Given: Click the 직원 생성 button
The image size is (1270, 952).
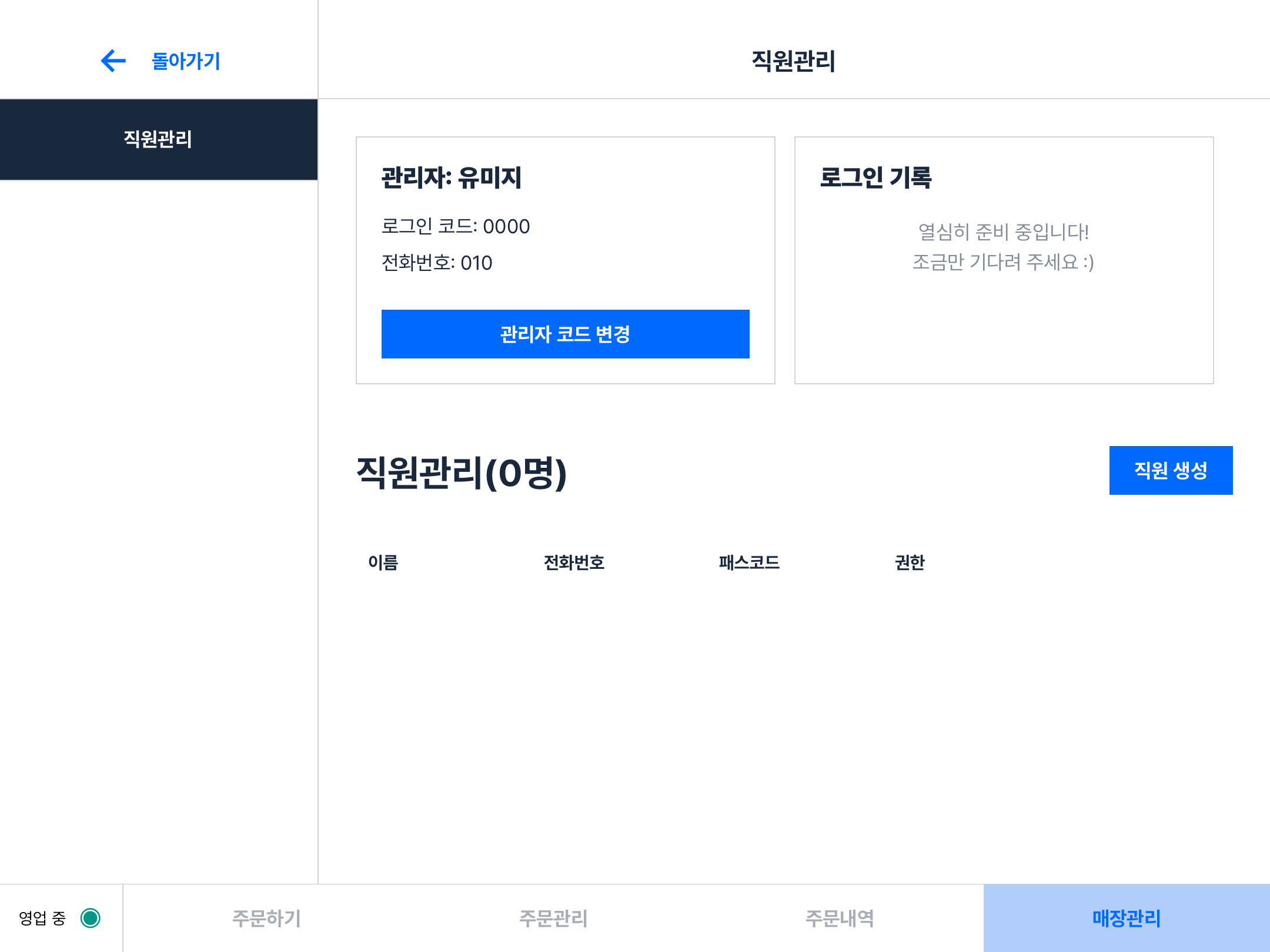Looking at the screenshot, I should click(x=1170, y=470).
